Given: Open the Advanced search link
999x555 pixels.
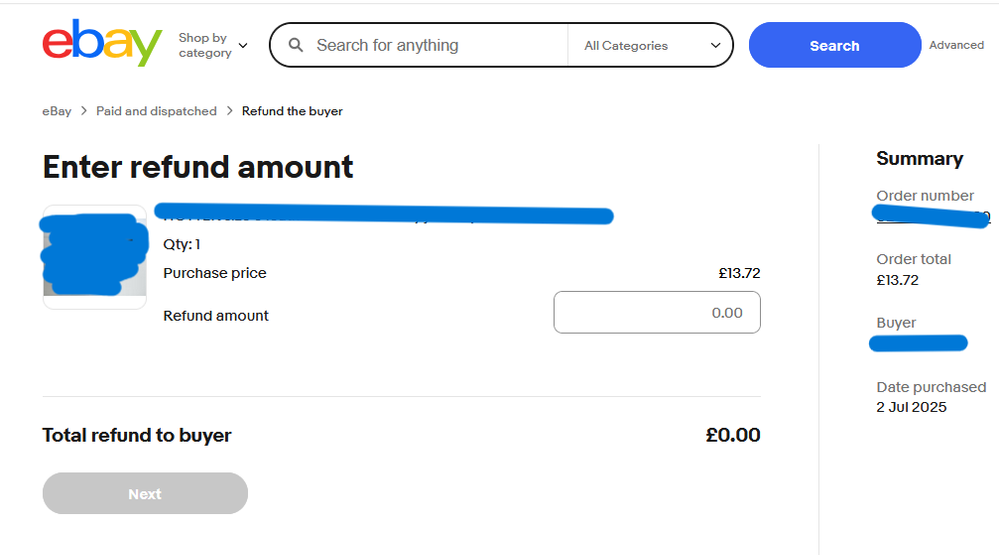Looking at the screenshot, I should 956,45.
